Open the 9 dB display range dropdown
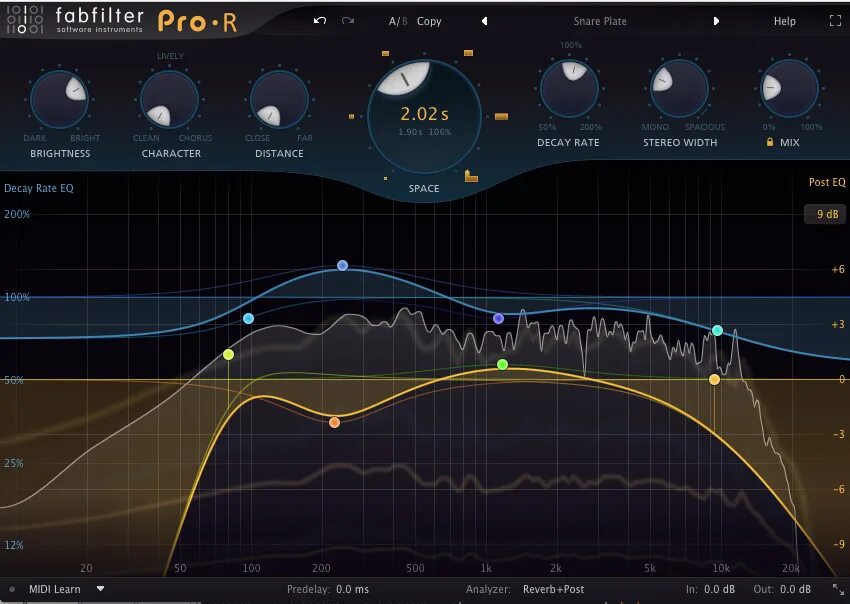Image resolution: width=850 pixels, height=604 pixels. pyautogui.click(x=827, y=214)
